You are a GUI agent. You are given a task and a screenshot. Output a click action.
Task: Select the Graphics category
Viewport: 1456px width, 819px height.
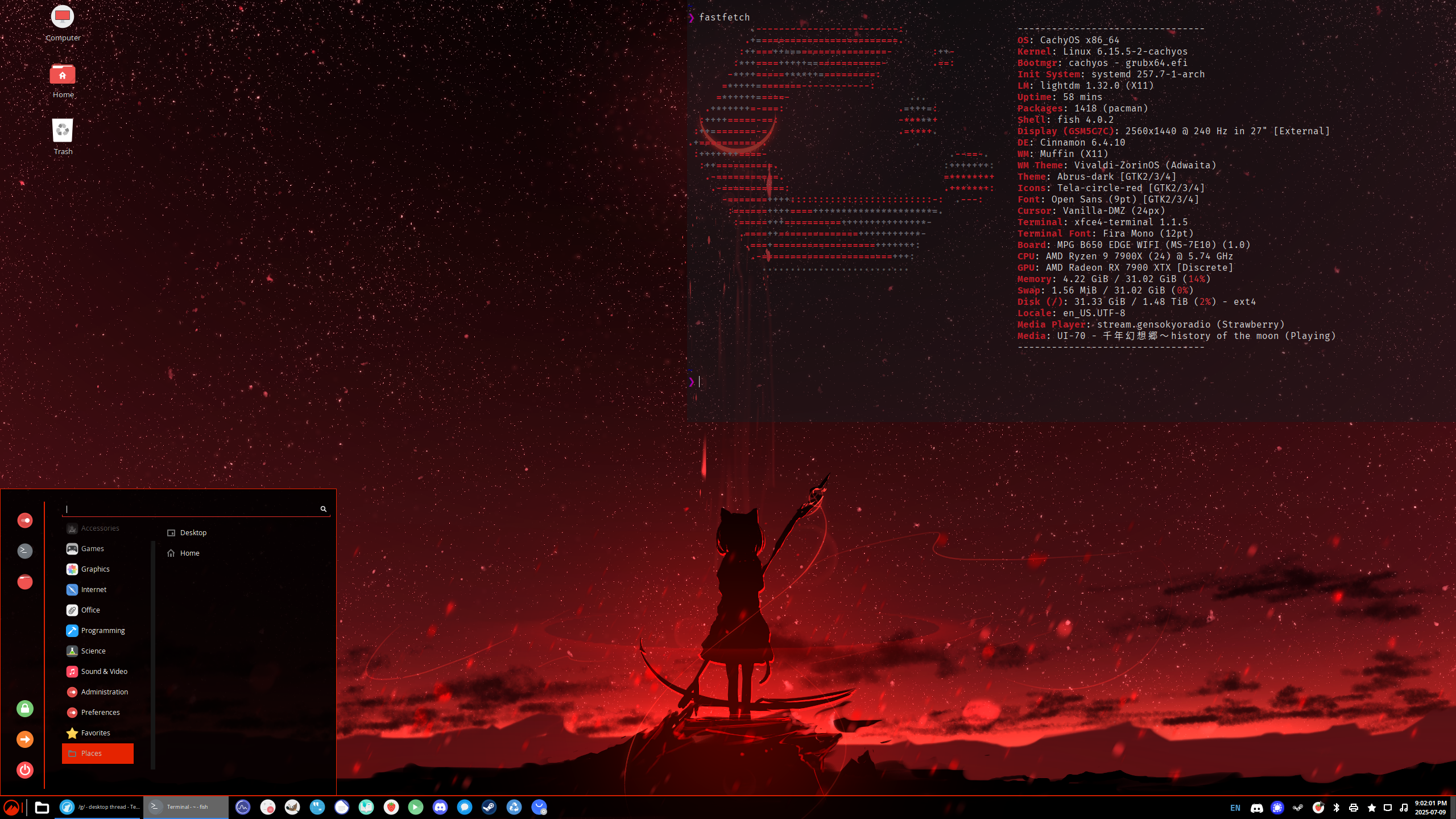click(98, 569)
